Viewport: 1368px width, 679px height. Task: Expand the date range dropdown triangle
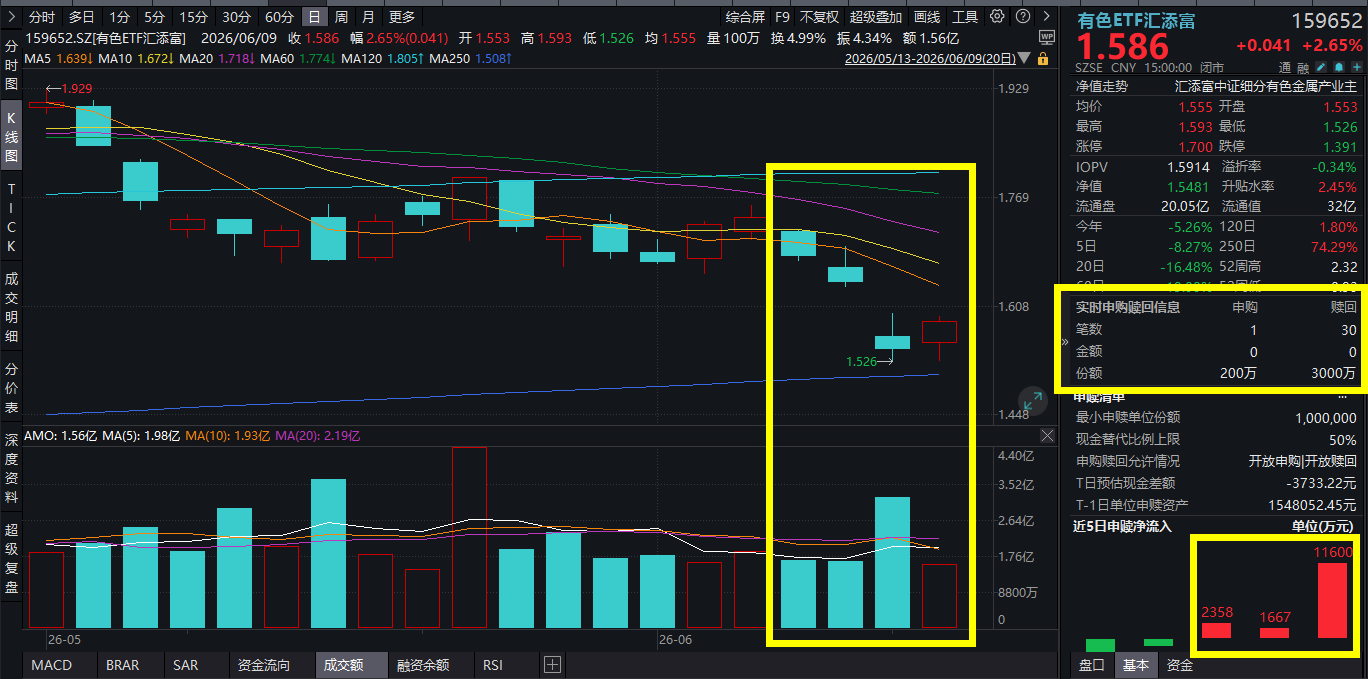1024,58
